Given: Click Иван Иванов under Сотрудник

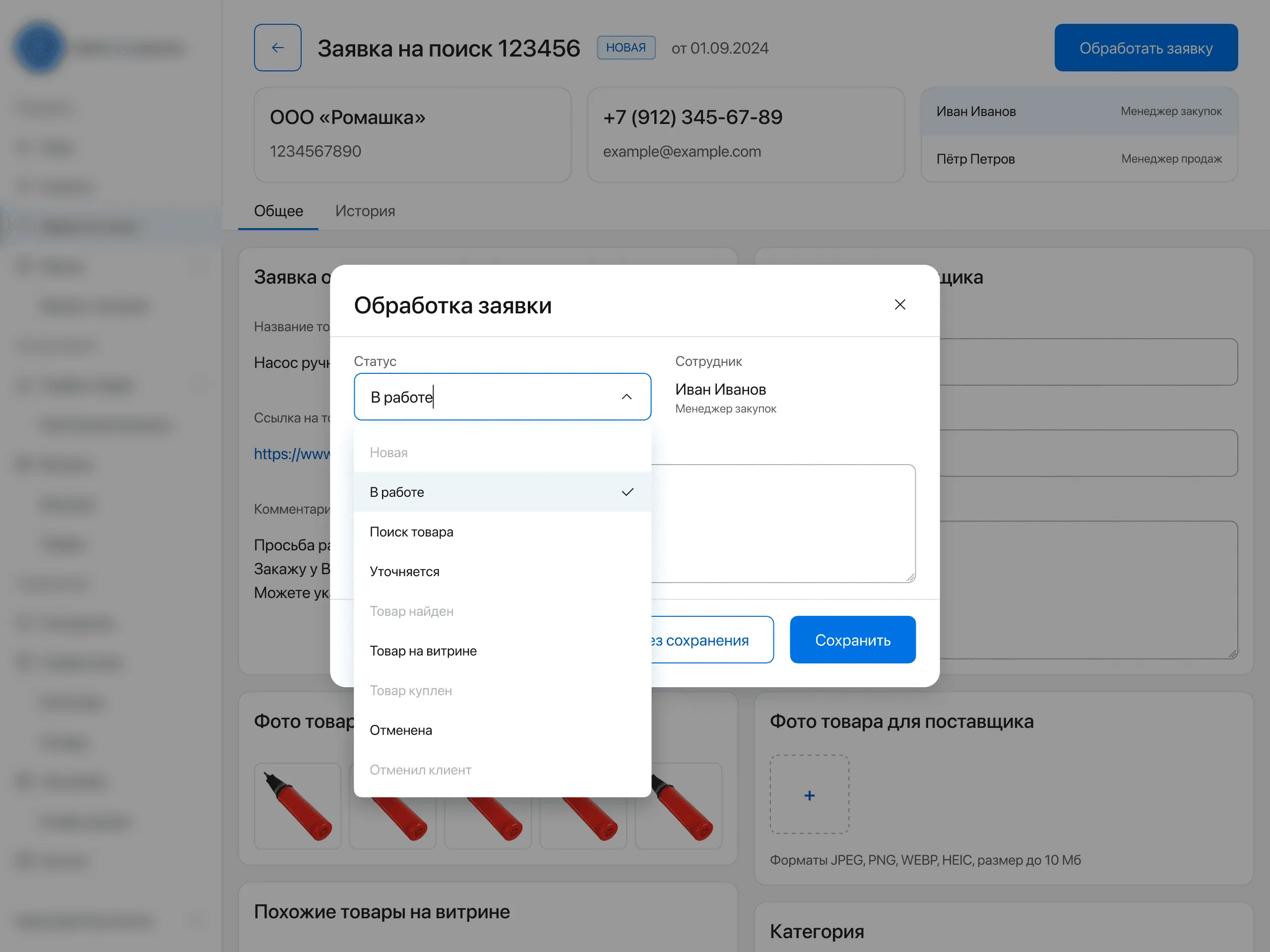Looking at the screenshot, I should coord(720,390).
